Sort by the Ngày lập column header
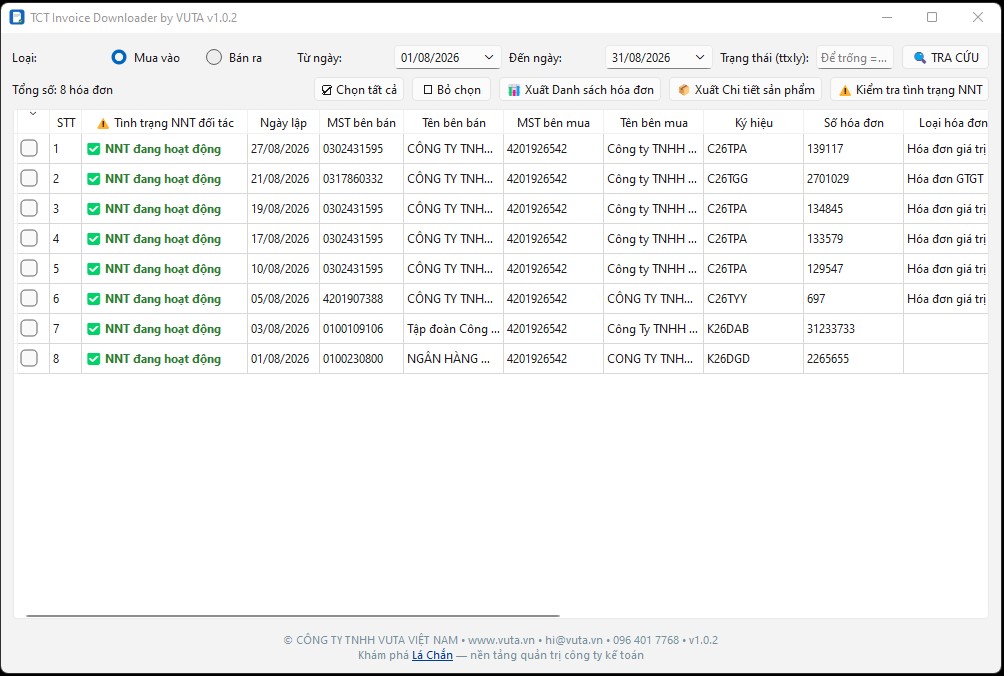 (283, 123)
